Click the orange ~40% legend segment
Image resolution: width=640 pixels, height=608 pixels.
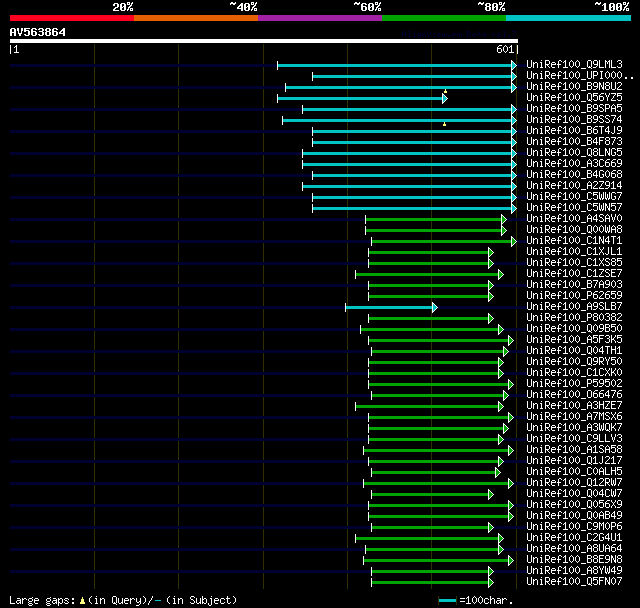196,18
